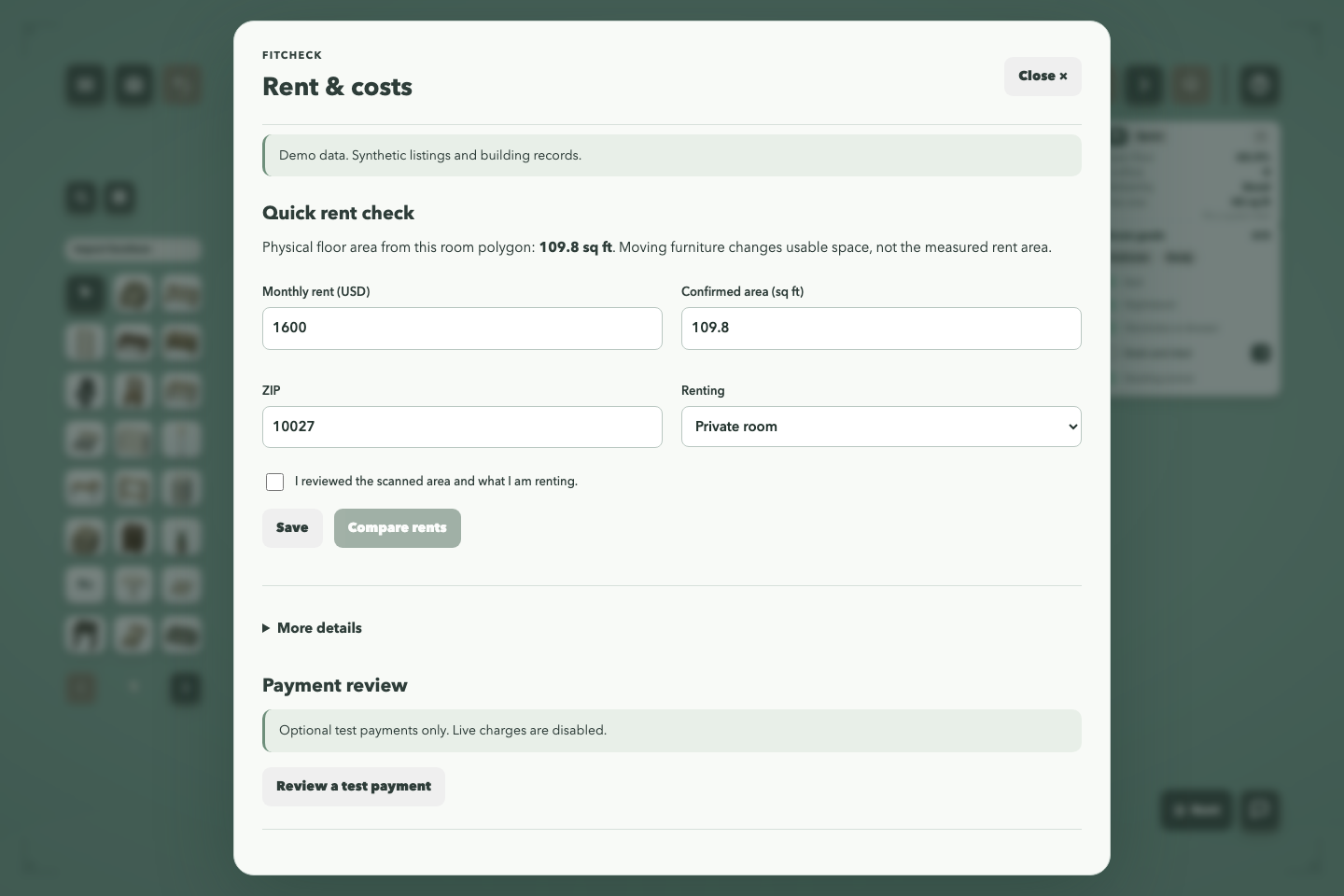Click the checkbox label about scanned area

point(436,482)
